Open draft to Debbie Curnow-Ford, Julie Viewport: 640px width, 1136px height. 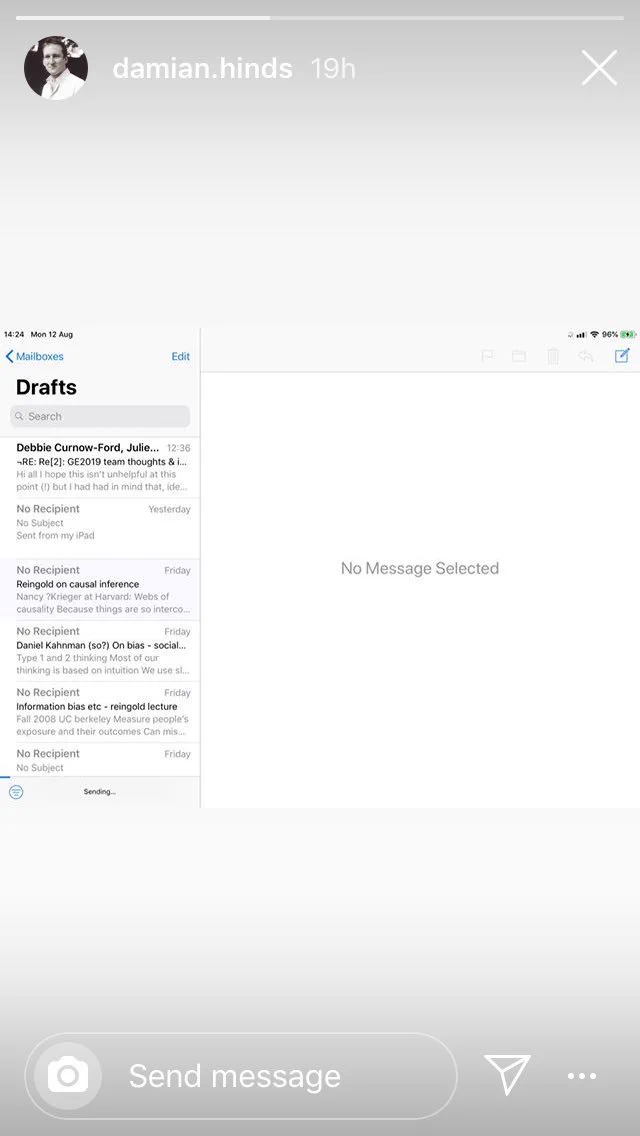click(100, 467)
